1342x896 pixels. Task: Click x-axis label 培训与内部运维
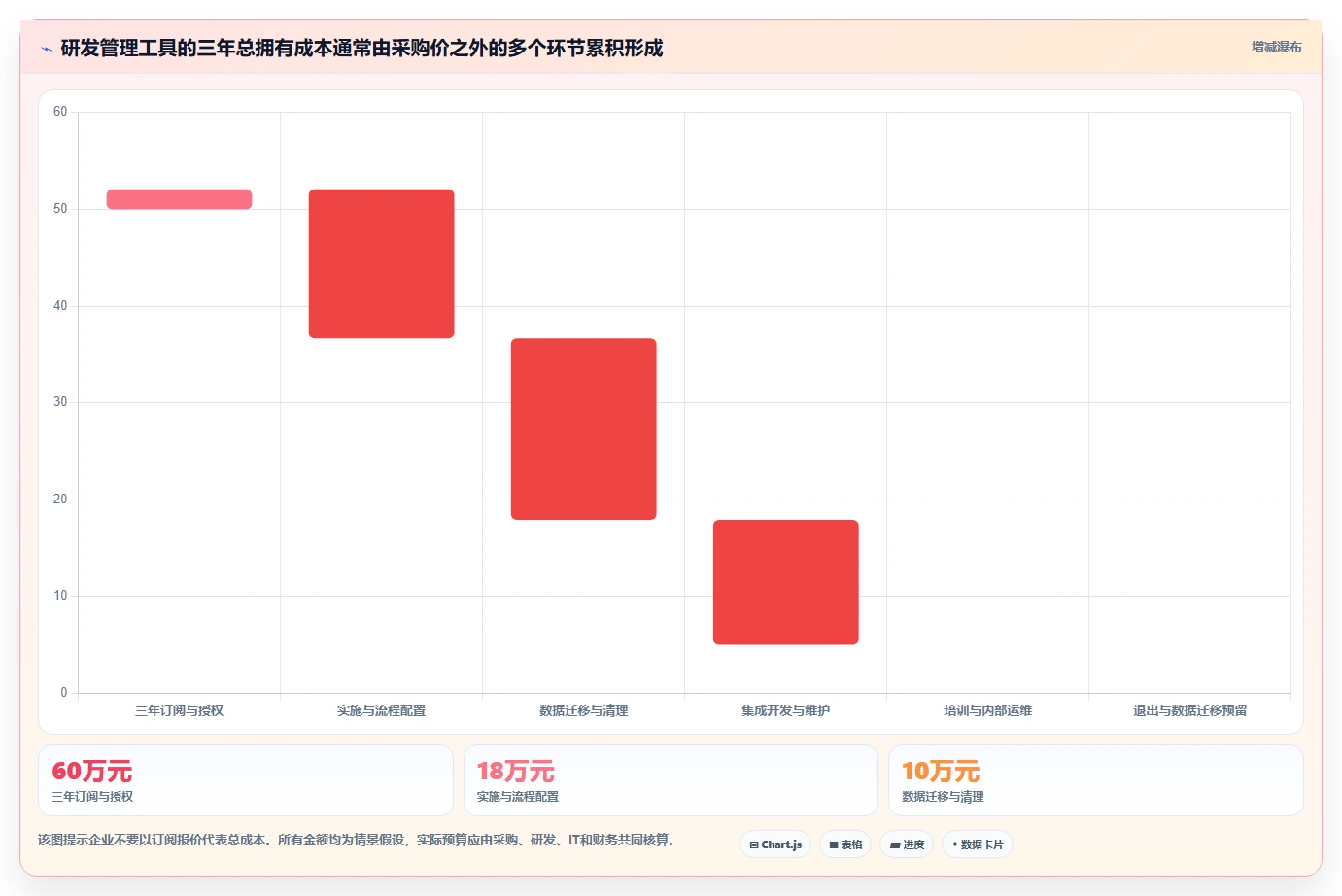point(987,710)
